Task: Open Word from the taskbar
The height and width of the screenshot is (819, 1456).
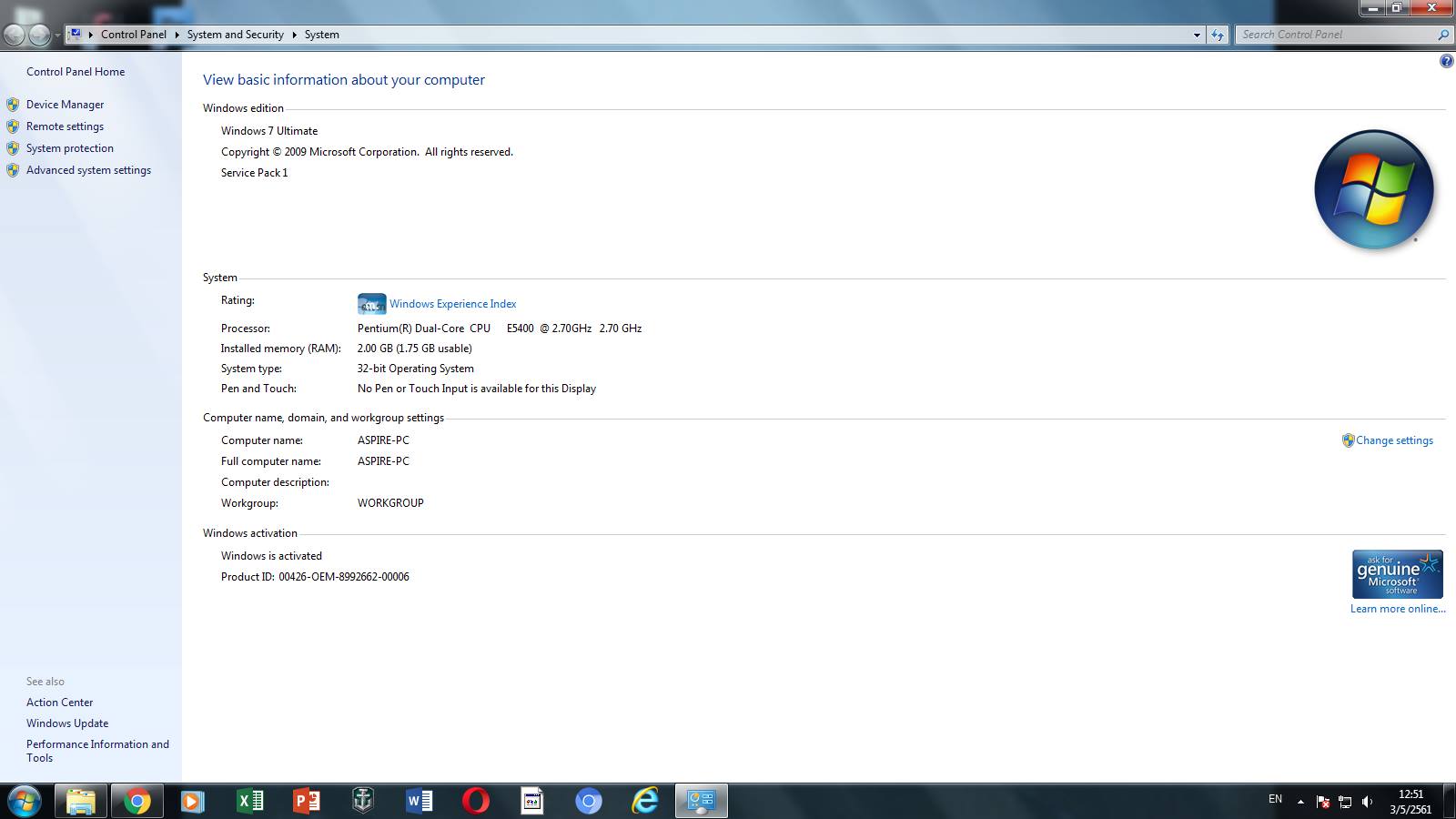Action: pos(419,802)
